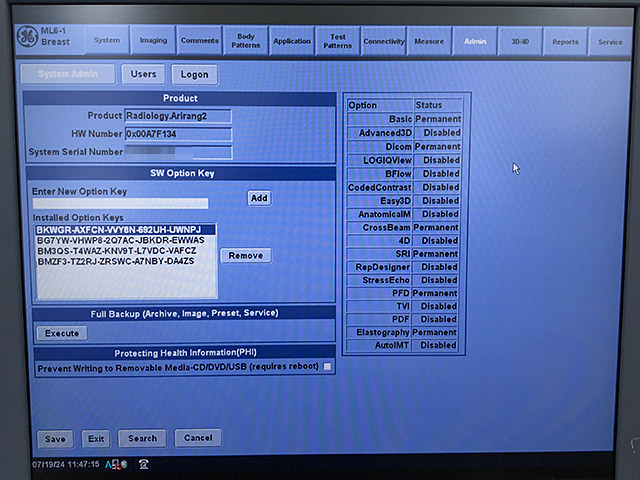
Task: Click the HW Number field 0x00A7F134
Action: pyautogui.click(x=178, y=134)
